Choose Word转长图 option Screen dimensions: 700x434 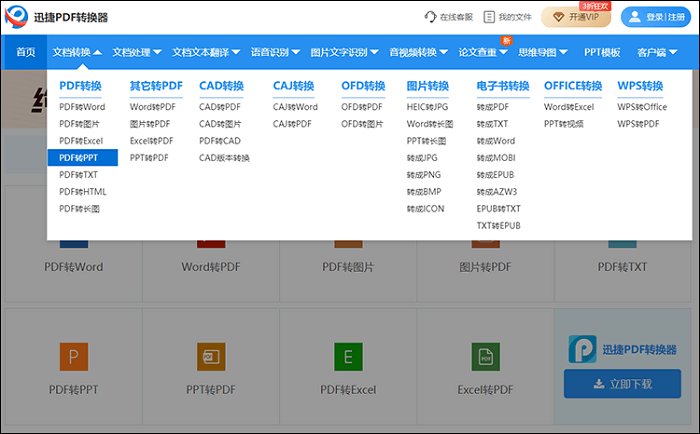(x=430, y=124)
